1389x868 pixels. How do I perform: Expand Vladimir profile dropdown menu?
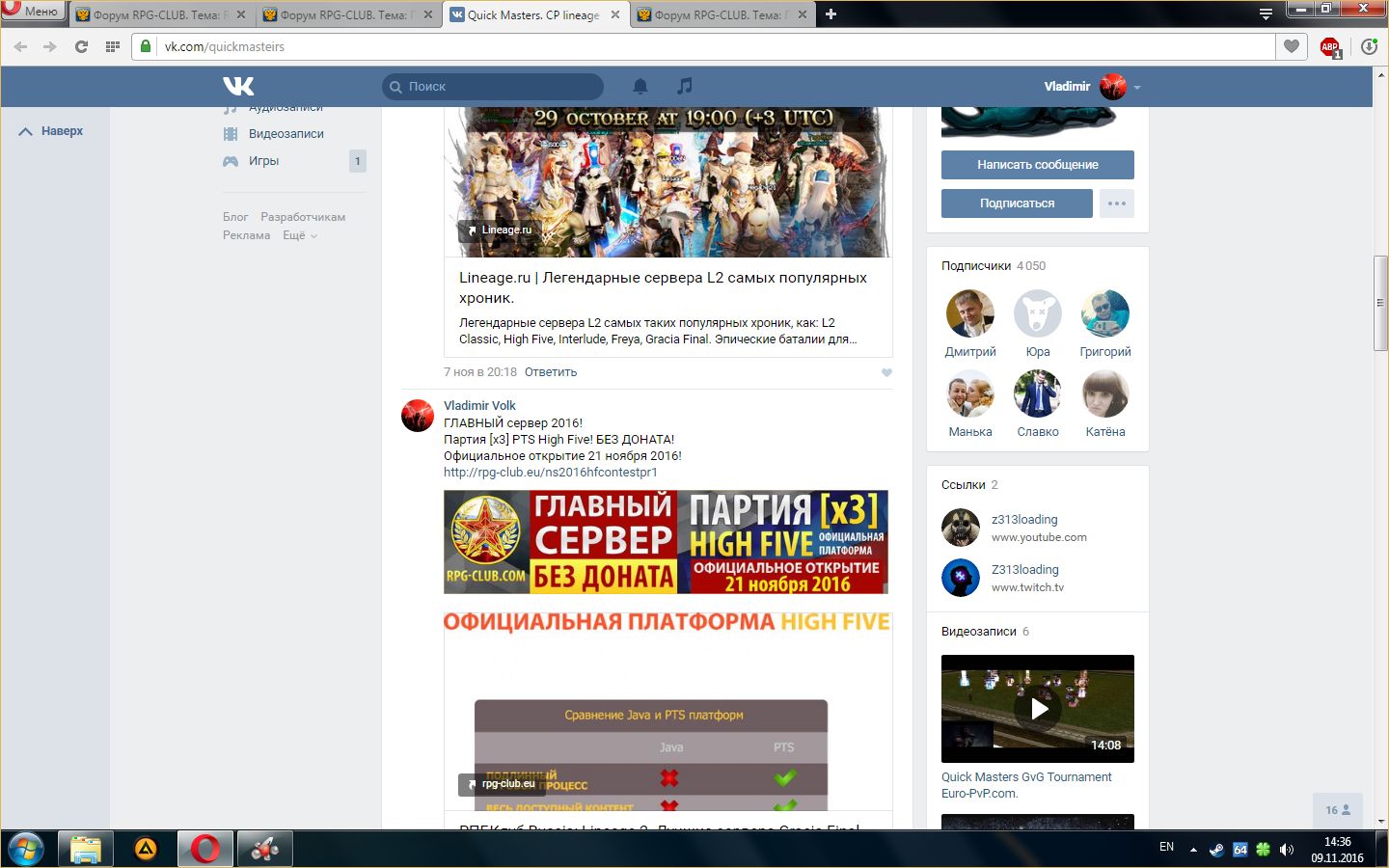(1137, 87)
